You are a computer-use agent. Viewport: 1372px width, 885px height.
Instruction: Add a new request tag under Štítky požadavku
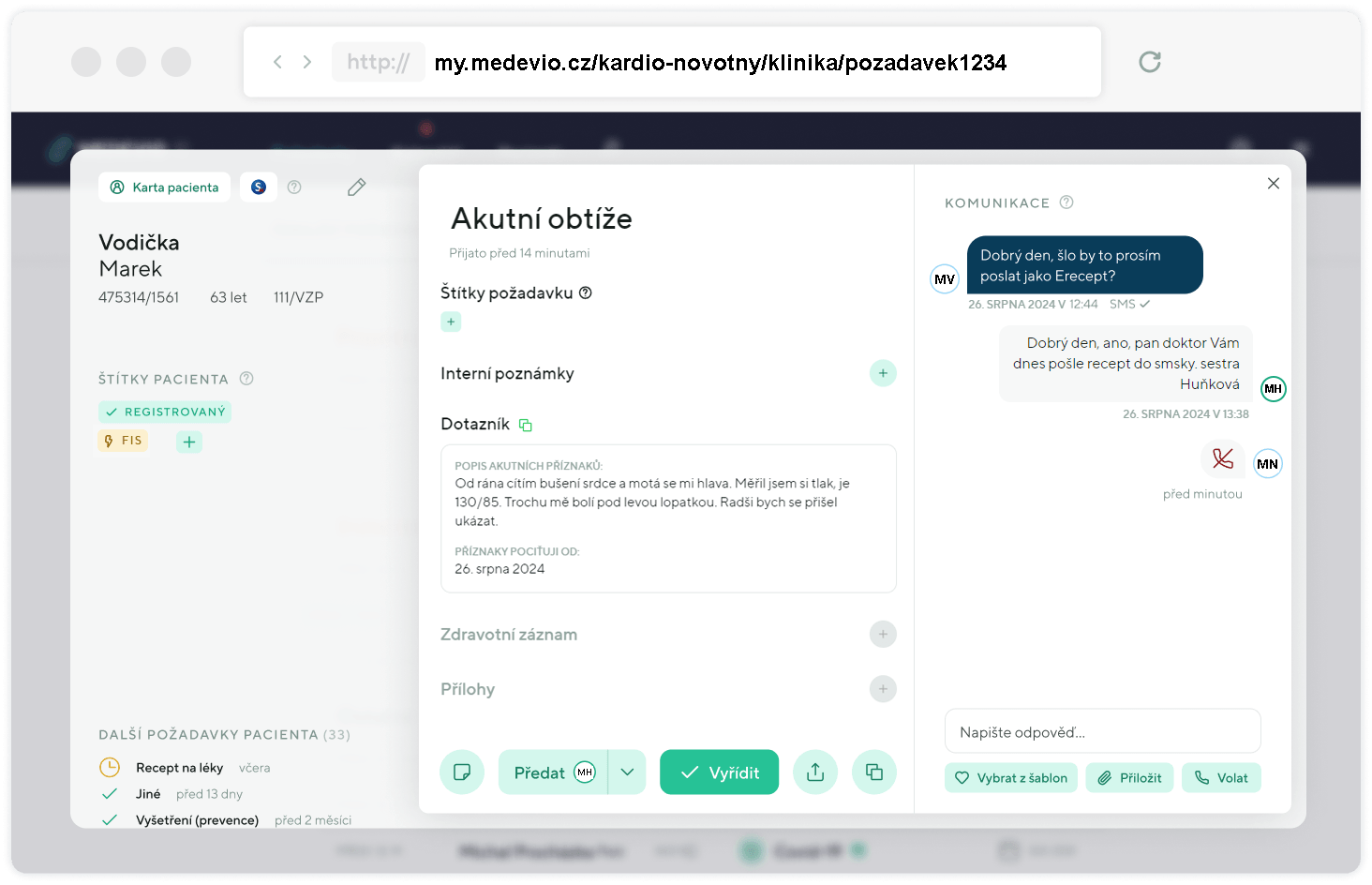451,322
